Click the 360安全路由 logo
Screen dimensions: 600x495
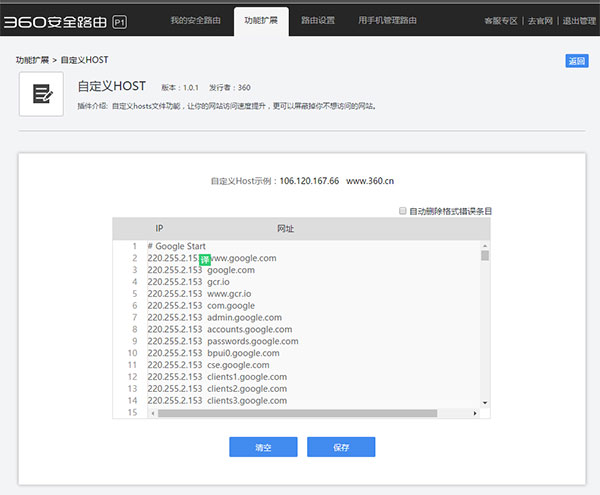pos(55,22)
